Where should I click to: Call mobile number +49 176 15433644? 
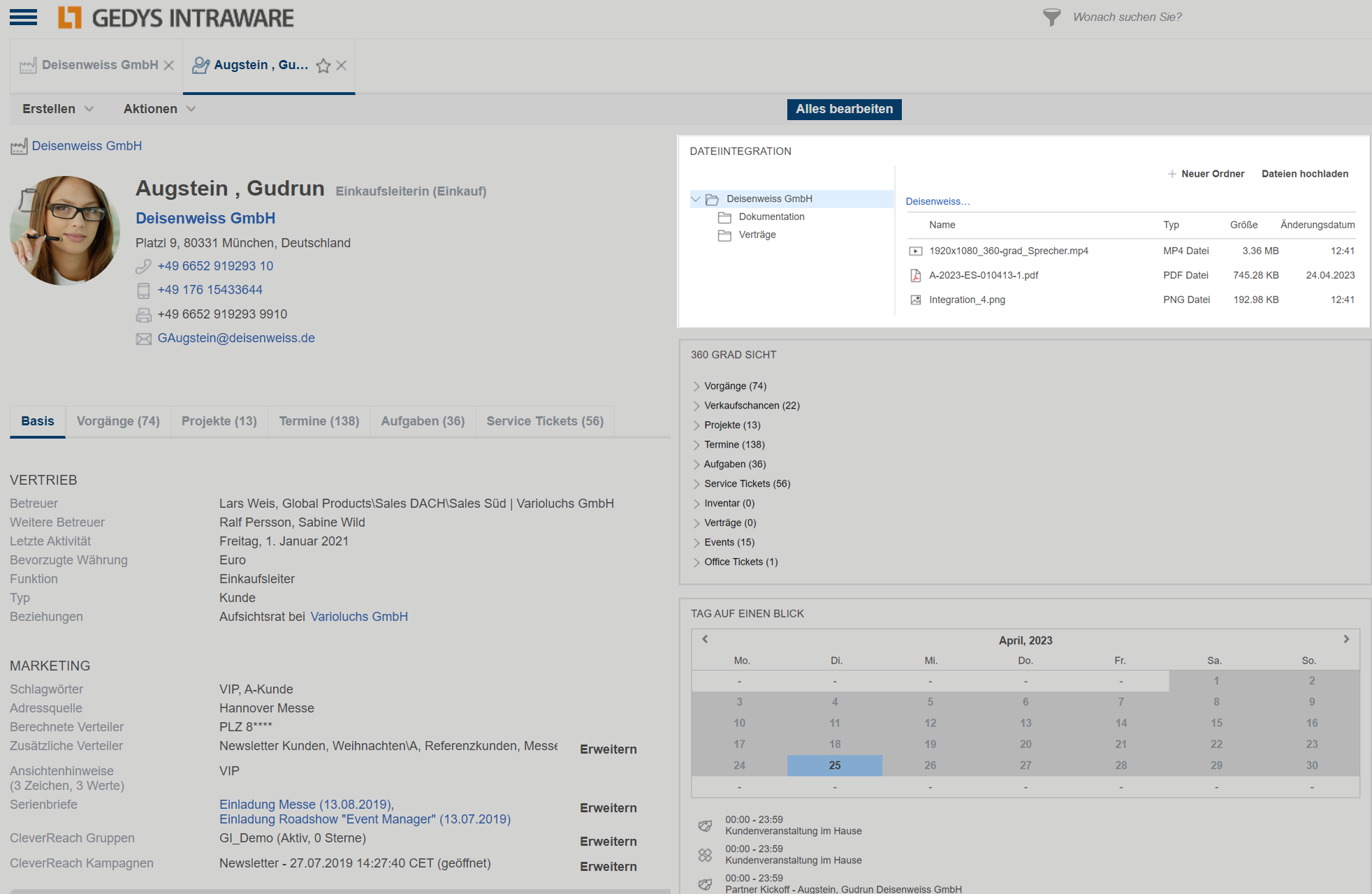(x=210, y=290)
